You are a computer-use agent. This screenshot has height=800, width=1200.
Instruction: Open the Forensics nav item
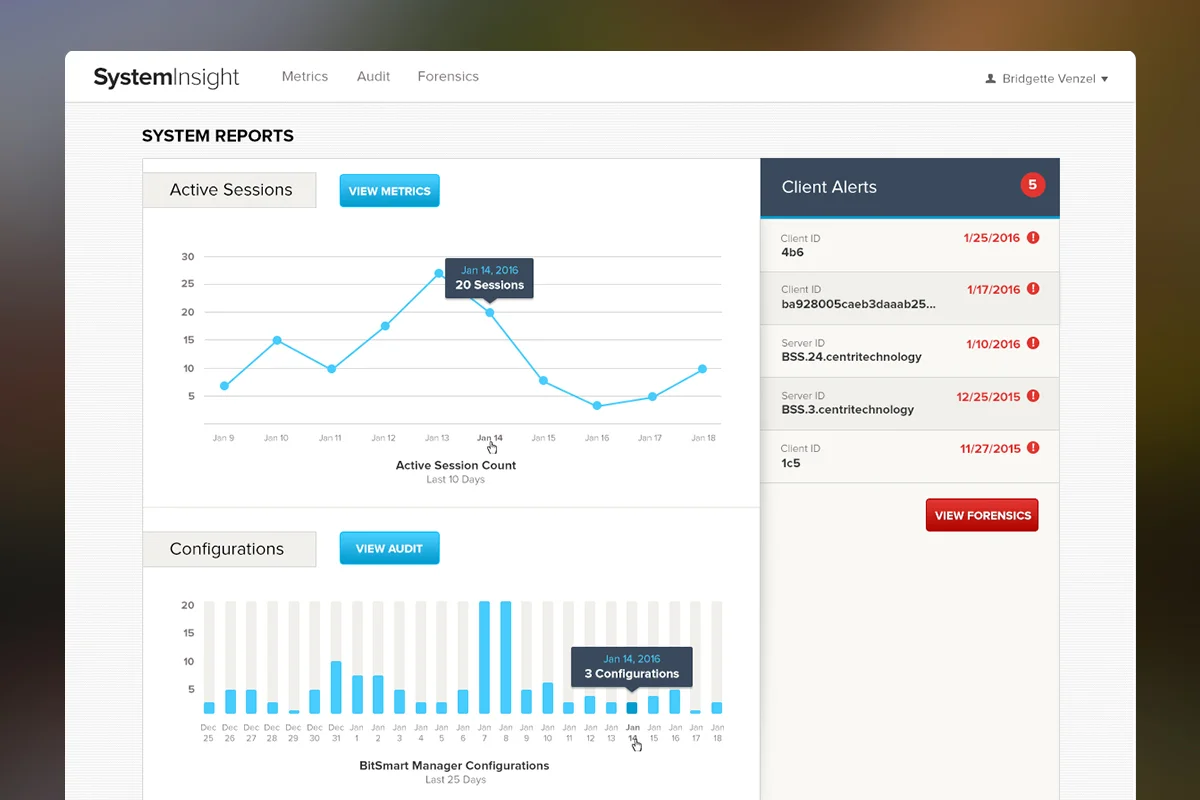click(448, 76)
